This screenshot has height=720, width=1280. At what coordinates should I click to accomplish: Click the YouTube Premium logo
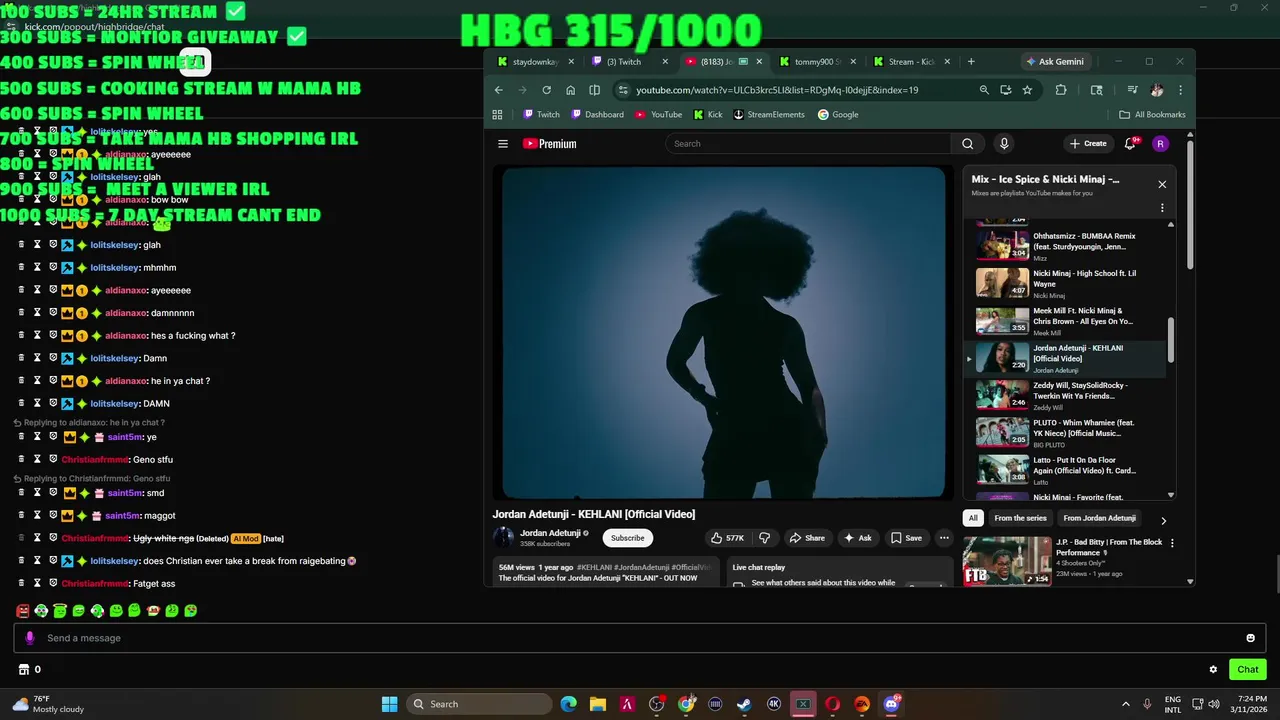[x=550, y=144]
